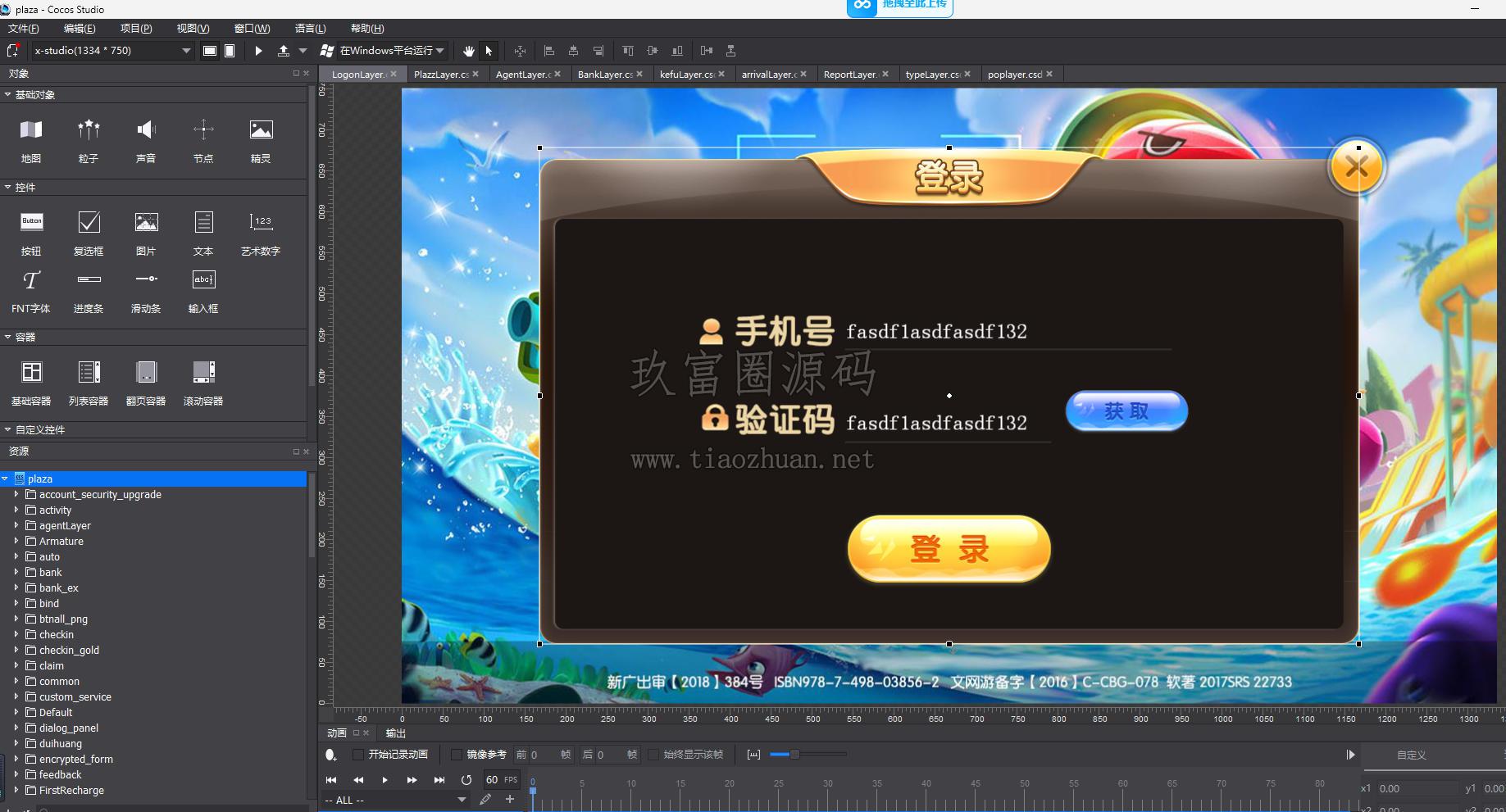Click the timeline edit pencil icon

(485, 799)
